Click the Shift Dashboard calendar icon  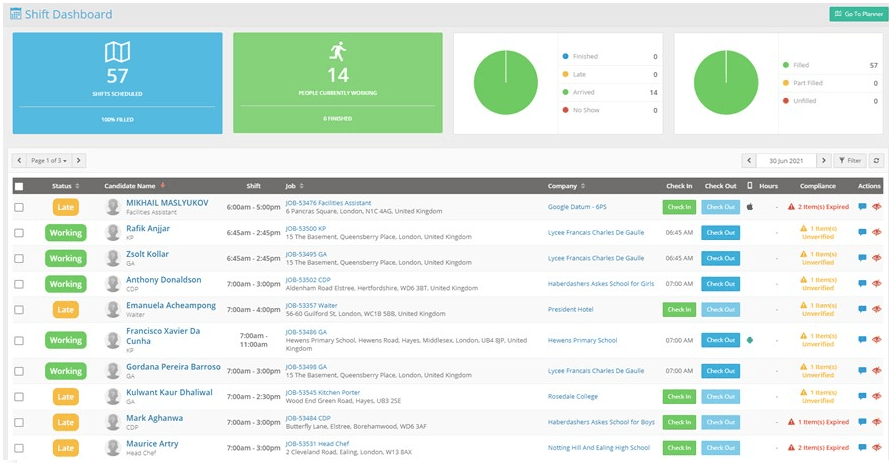coord(15,14)
